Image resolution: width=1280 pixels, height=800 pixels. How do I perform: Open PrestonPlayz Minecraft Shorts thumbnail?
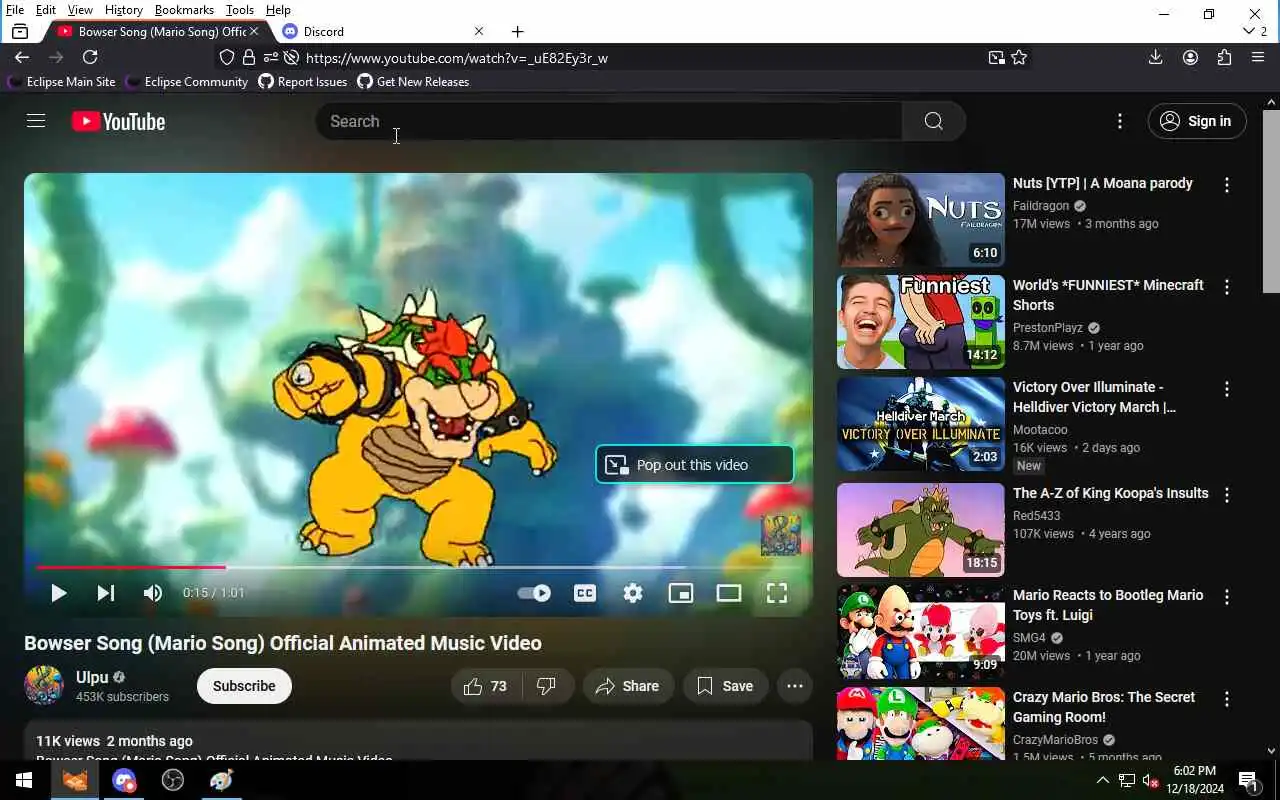point(920,322)
